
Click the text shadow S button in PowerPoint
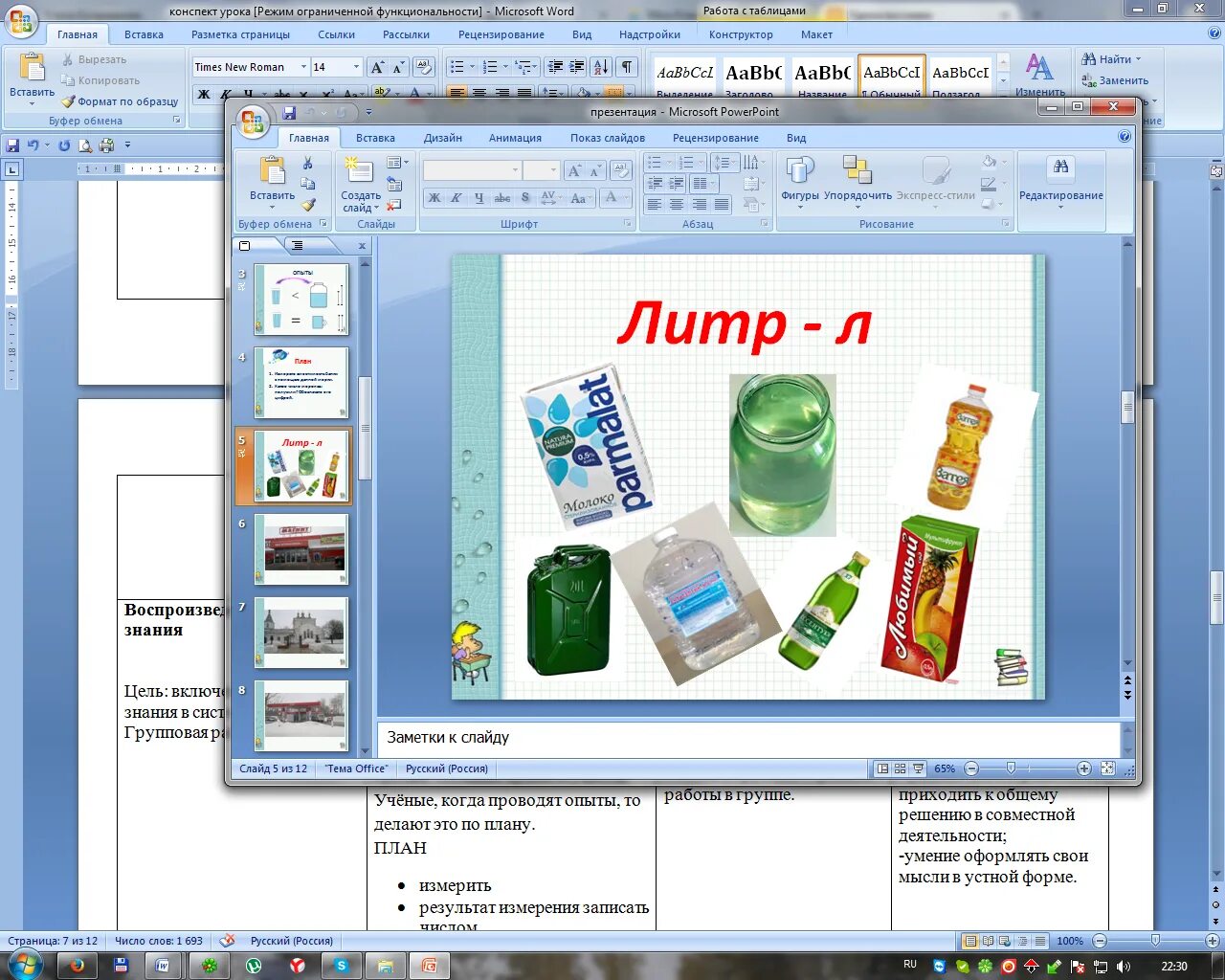[x=524, y=198]
